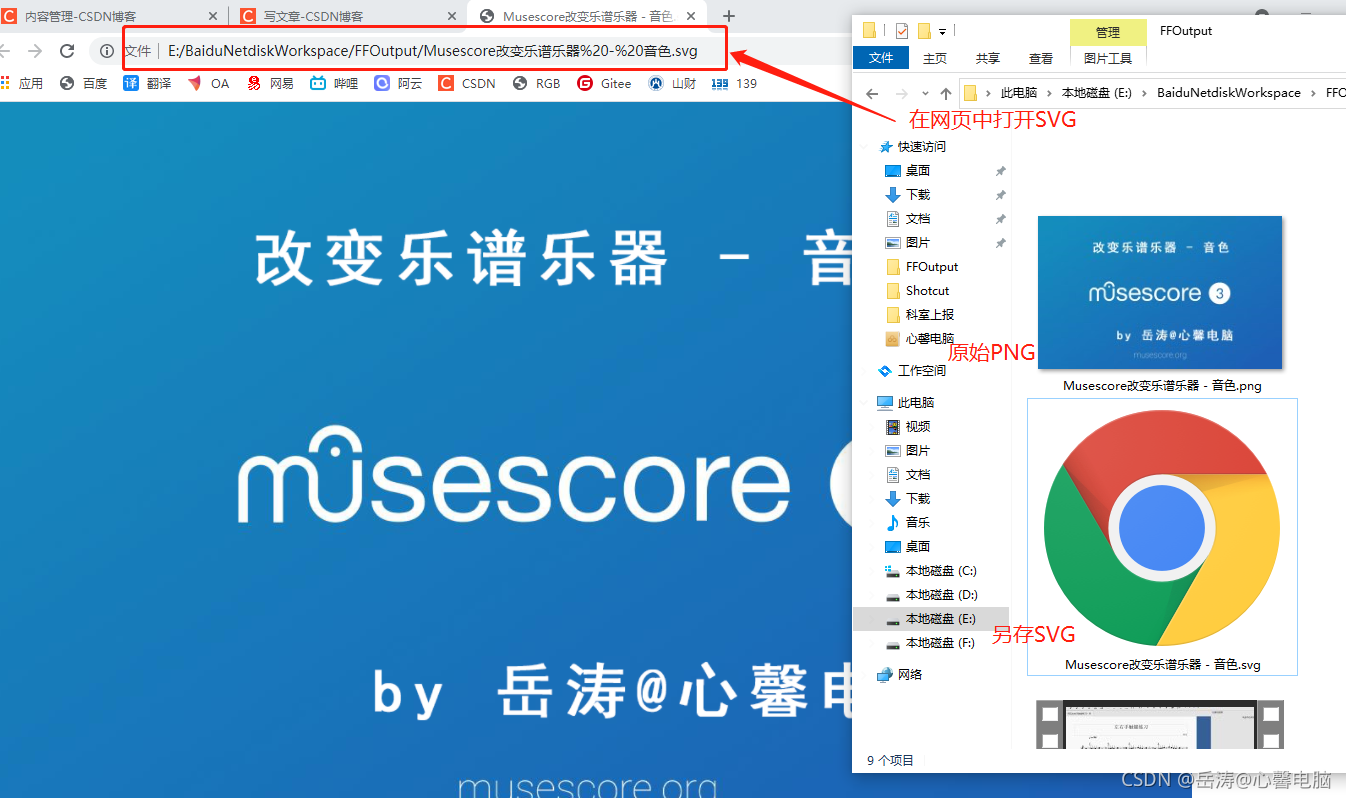Toggle pin on the 图片 quick access entry

tap(999, 242)
